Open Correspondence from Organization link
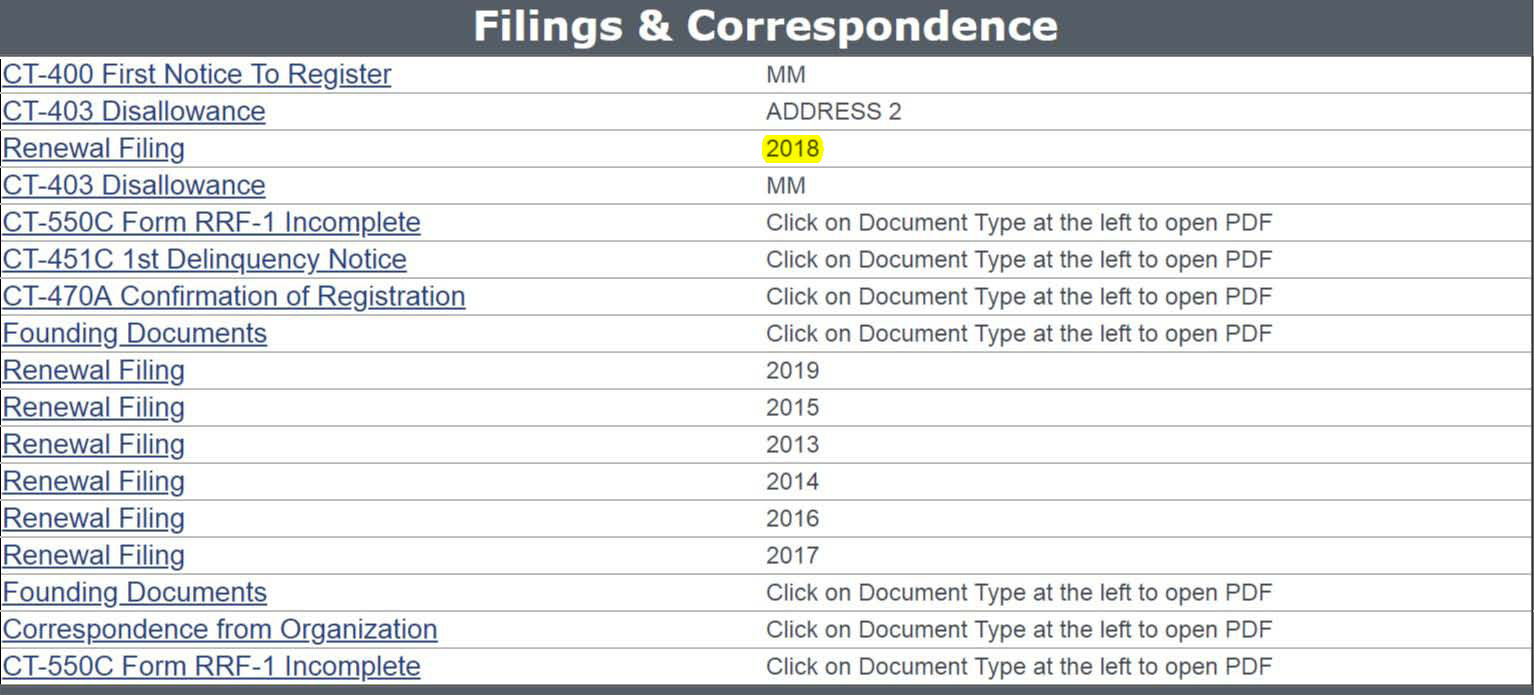 coord(220,630)
